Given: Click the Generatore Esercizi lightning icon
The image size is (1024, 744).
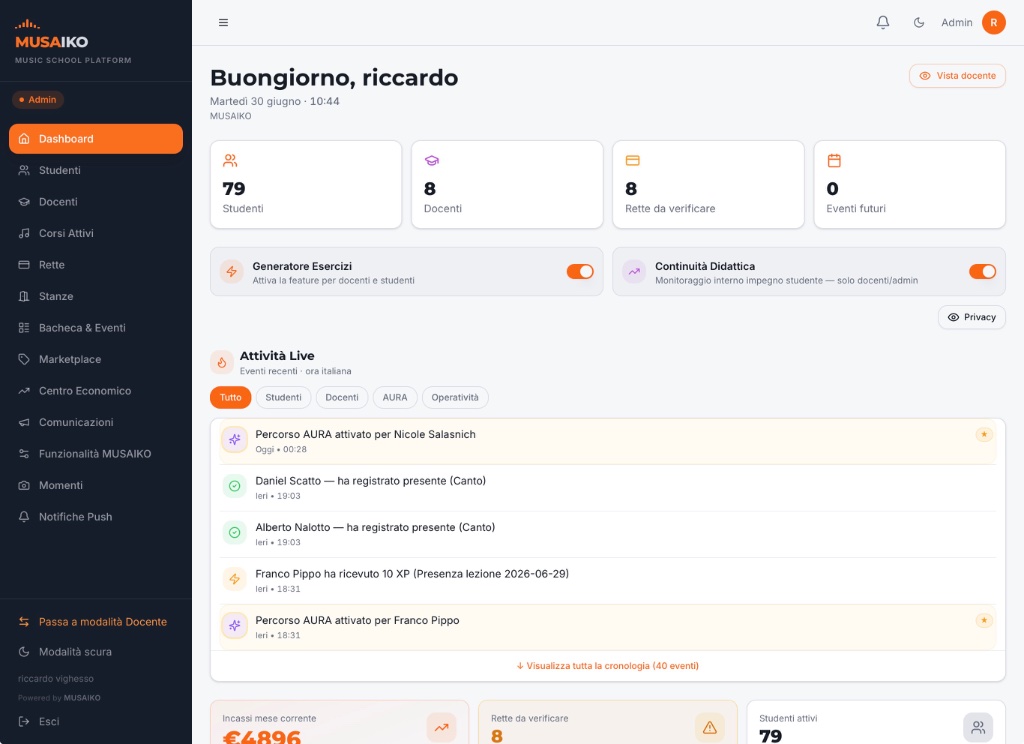Looking at the screenshot, I should [232, 272].
